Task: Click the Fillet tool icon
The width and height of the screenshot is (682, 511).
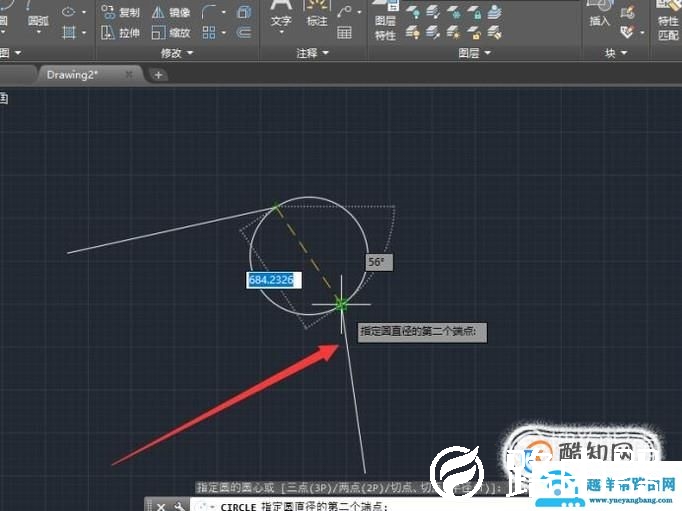Action: tap(211, 13)
